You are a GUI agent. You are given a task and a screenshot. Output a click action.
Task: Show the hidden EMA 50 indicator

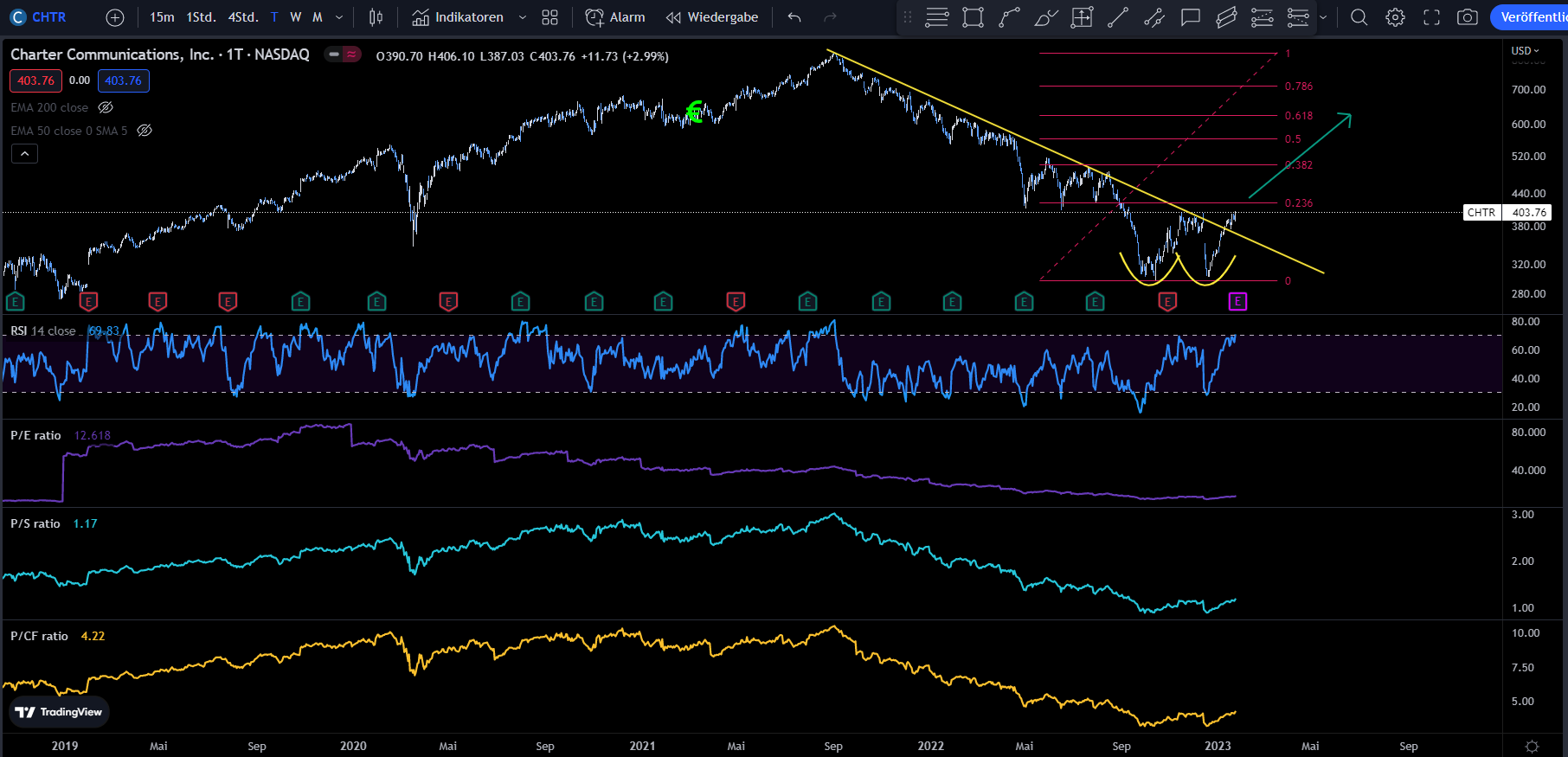[x=145, y=131]
